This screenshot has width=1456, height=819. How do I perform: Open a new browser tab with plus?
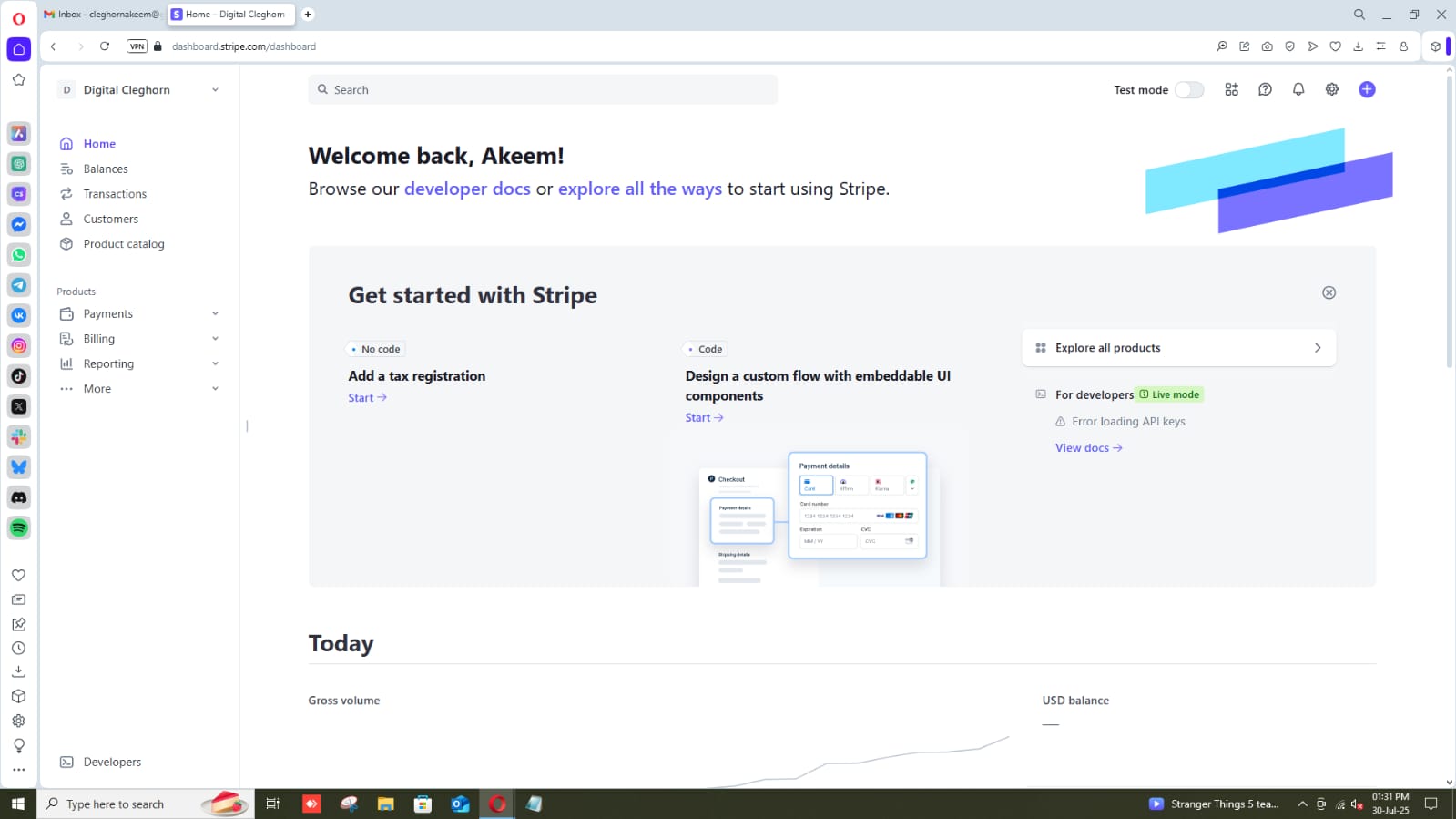308,15
